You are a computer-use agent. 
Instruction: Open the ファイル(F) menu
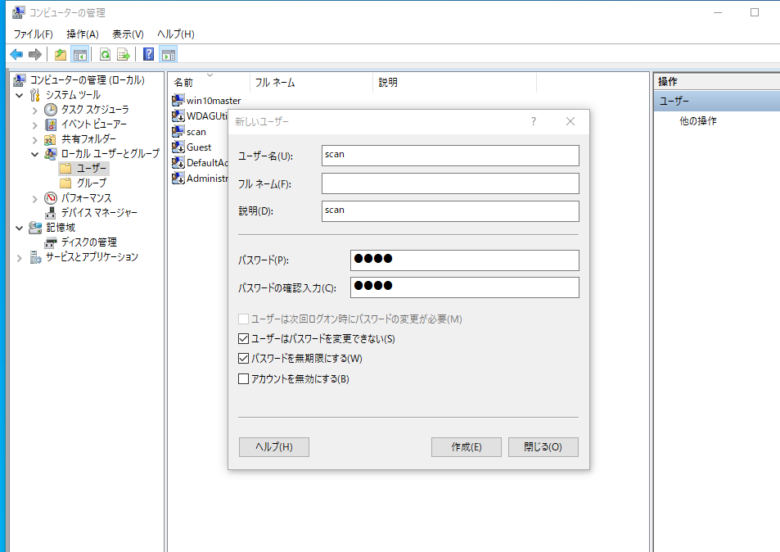[x=33, y=34]
